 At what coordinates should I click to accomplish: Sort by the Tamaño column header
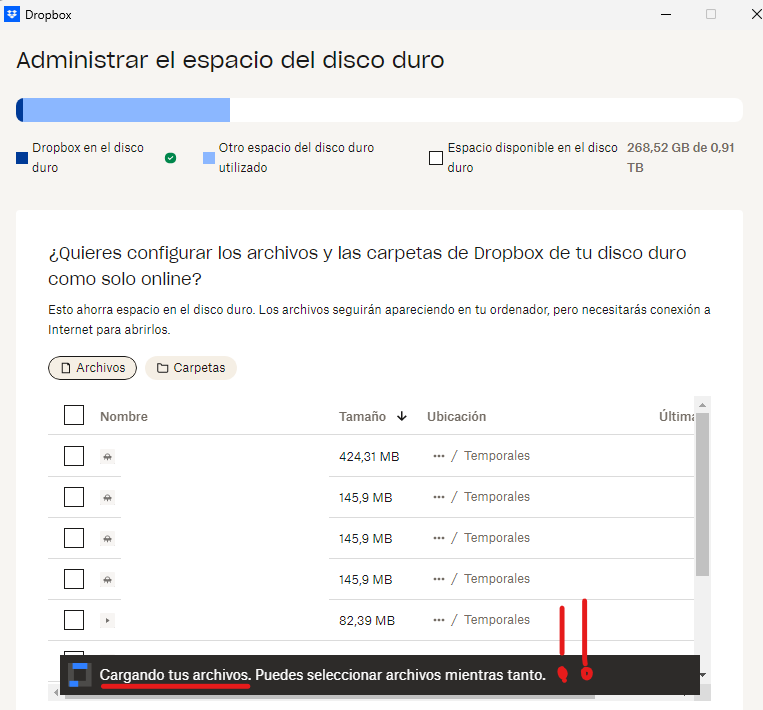(363, 417)
